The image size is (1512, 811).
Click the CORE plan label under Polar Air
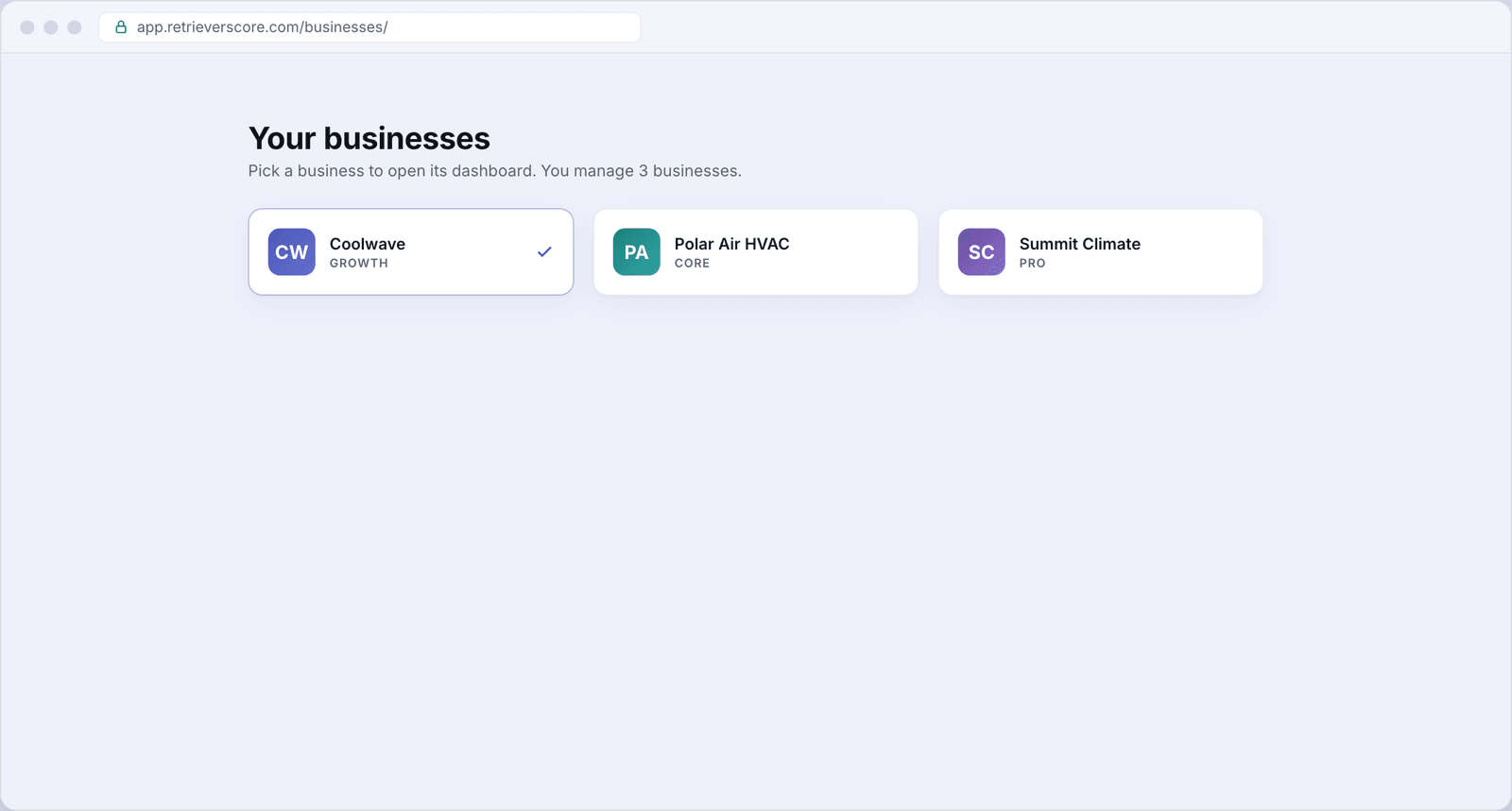[x=692, y=264]
